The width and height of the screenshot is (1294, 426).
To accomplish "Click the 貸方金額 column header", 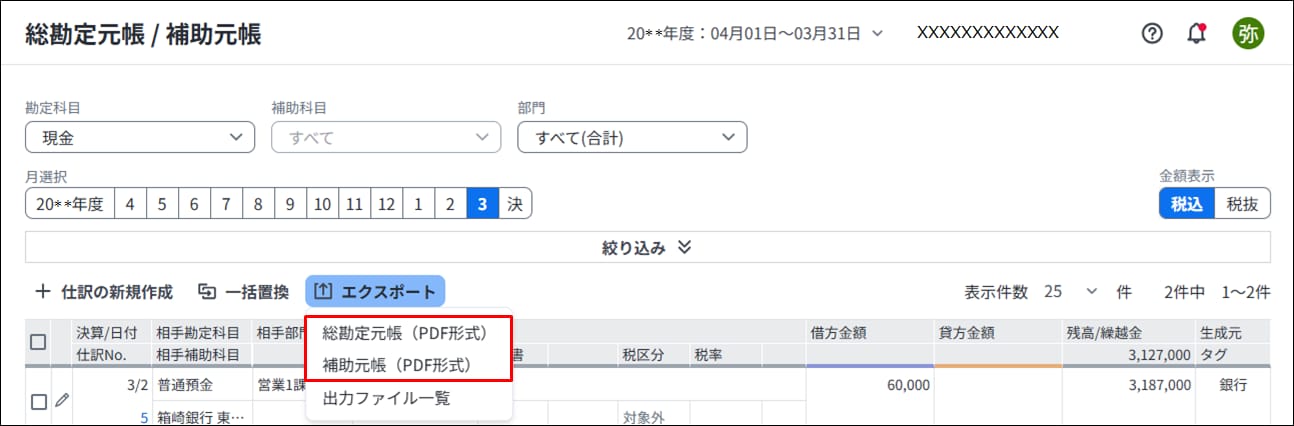I will pos(969,333).
